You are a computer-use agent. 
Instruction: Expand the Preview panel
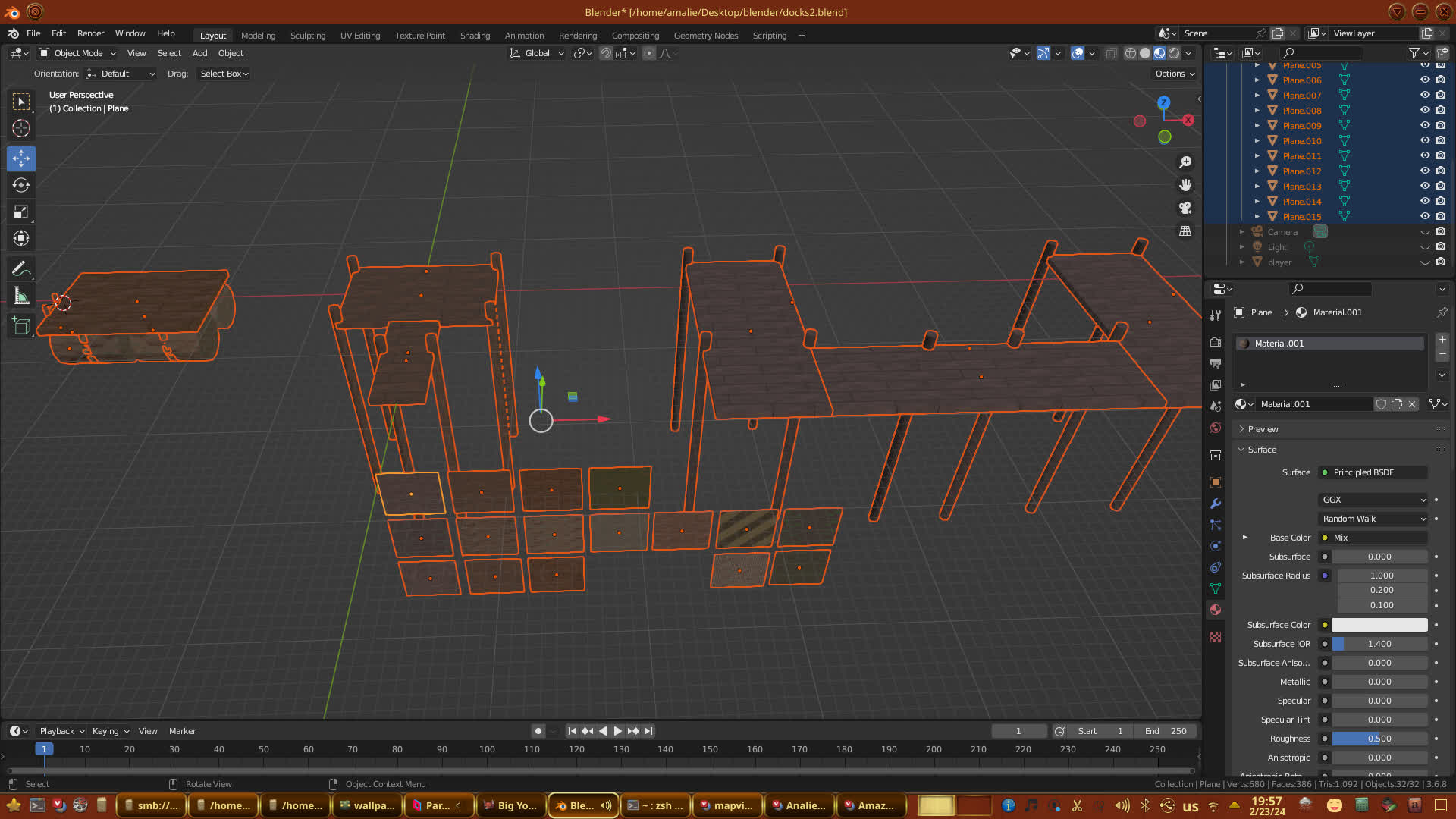tap(1263, 429)
